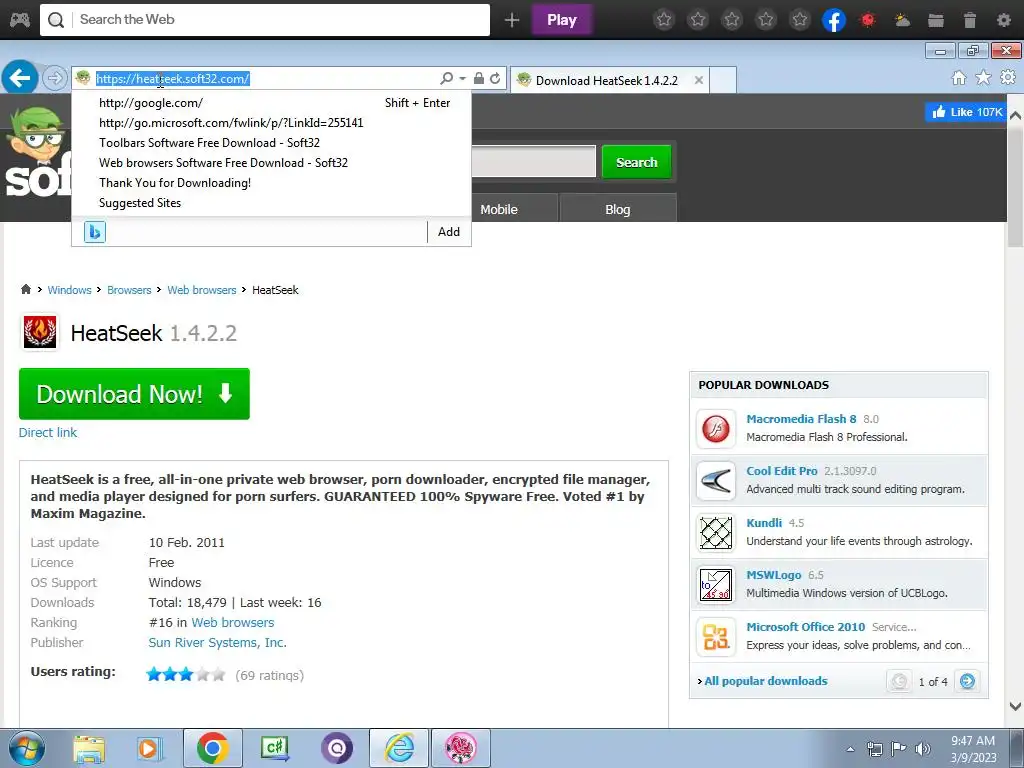Open Chrome from the taskbar

tap(212, 748)
